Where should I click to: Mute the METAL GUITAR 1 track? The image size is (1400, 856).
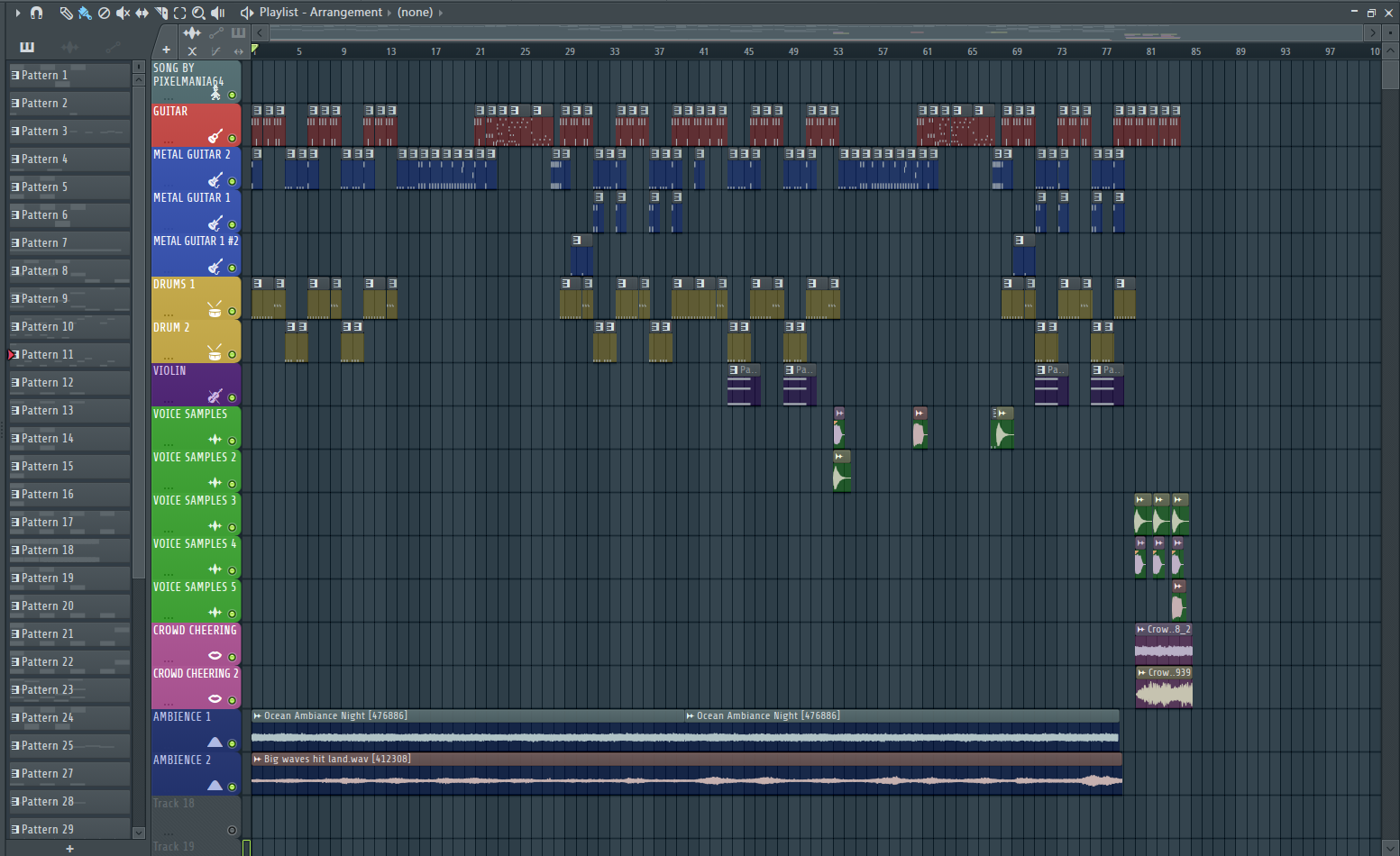click(232, 225)
